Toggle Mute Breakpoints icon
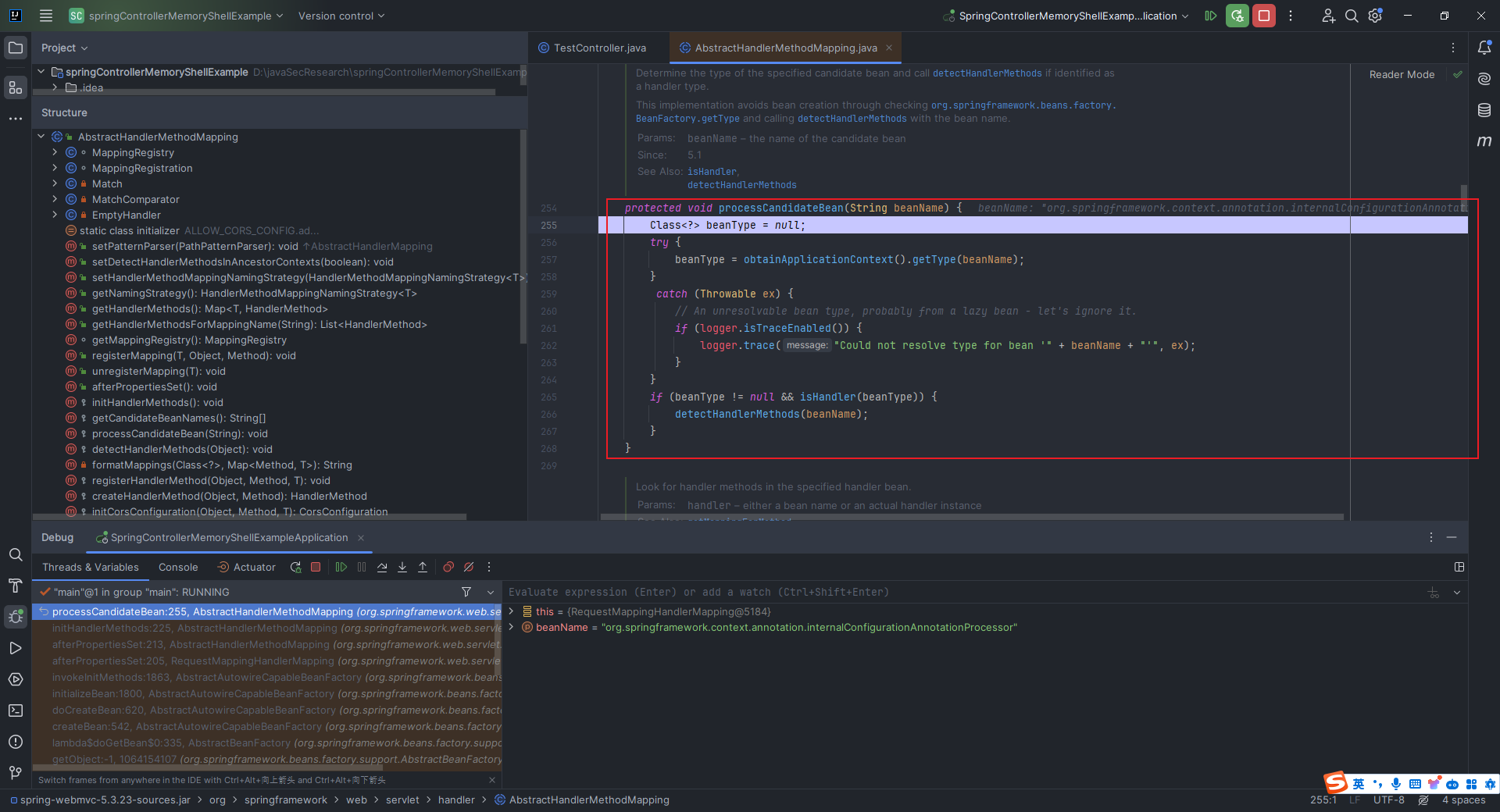The image size is (1500, 812). [x=469, y=568]
